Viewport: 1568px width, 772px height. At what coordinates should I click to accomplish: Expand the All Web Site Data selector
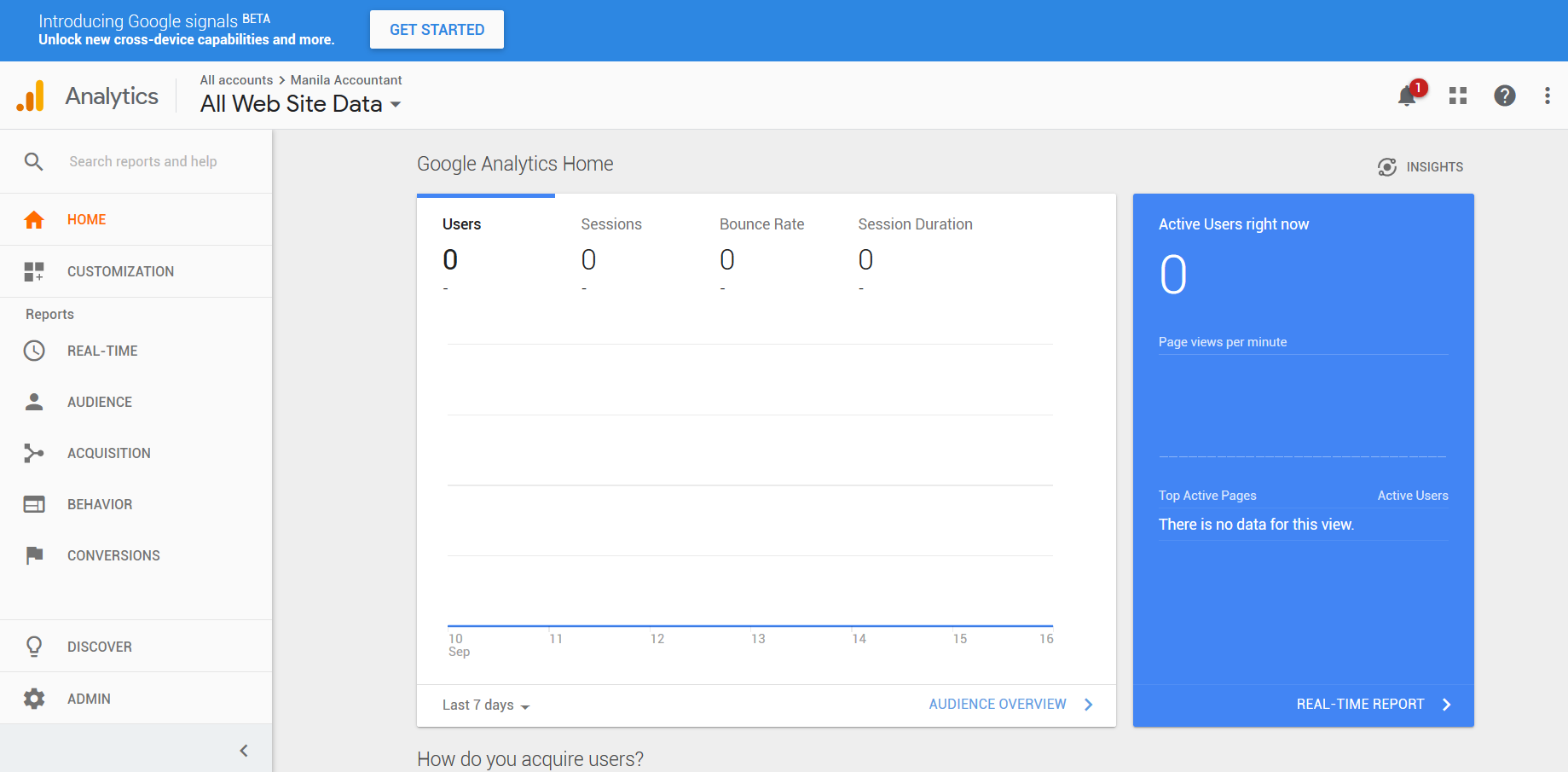(300, 103)
